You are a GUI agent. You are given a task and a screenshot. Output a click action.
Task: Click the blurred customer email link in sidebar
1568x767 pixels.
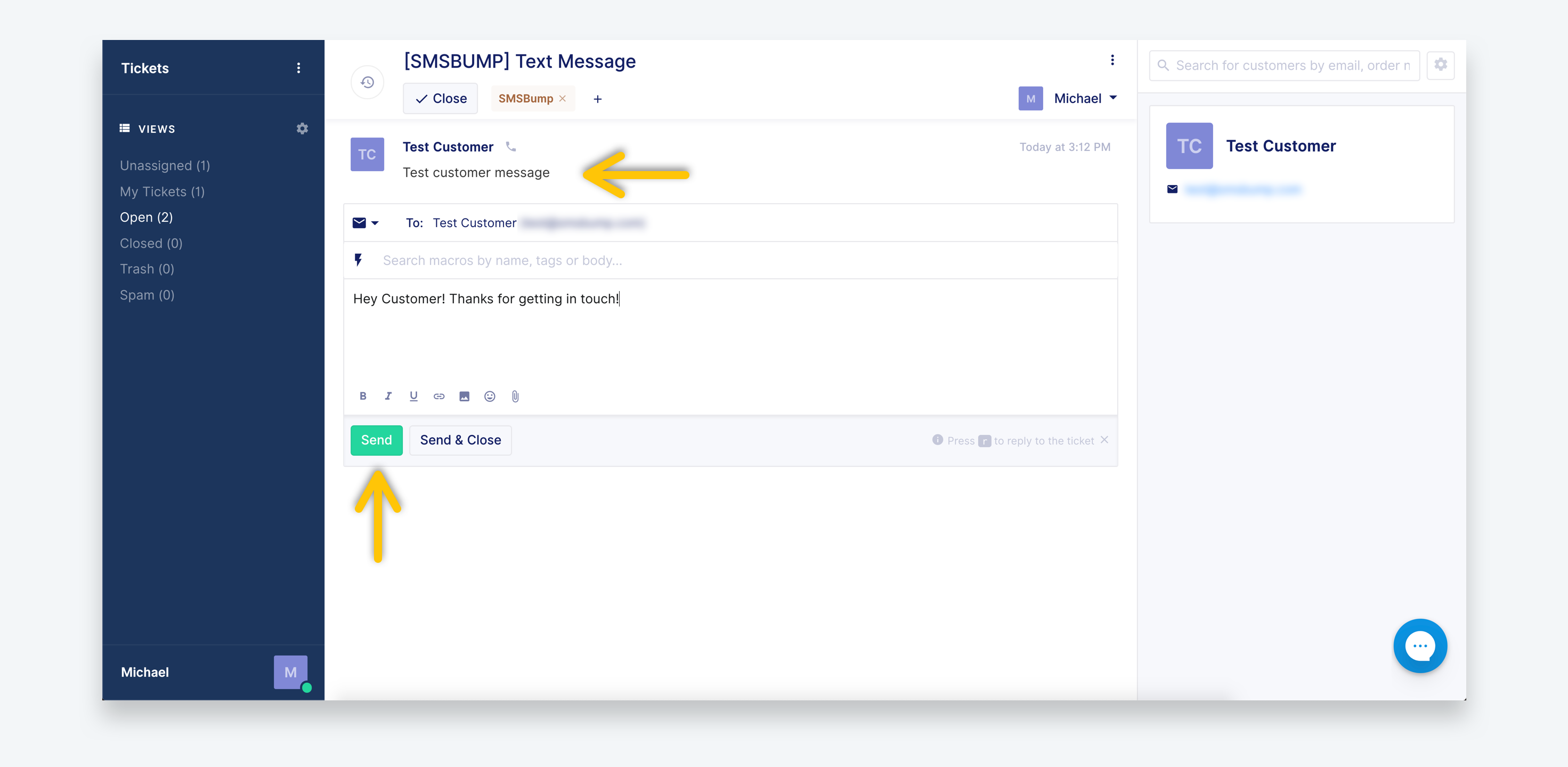click(1242, 189)
